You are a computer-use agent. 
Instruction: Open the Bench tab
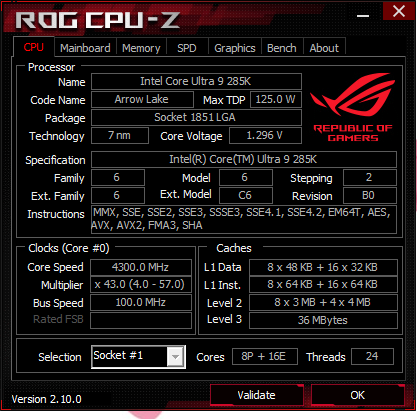[282, 48]
